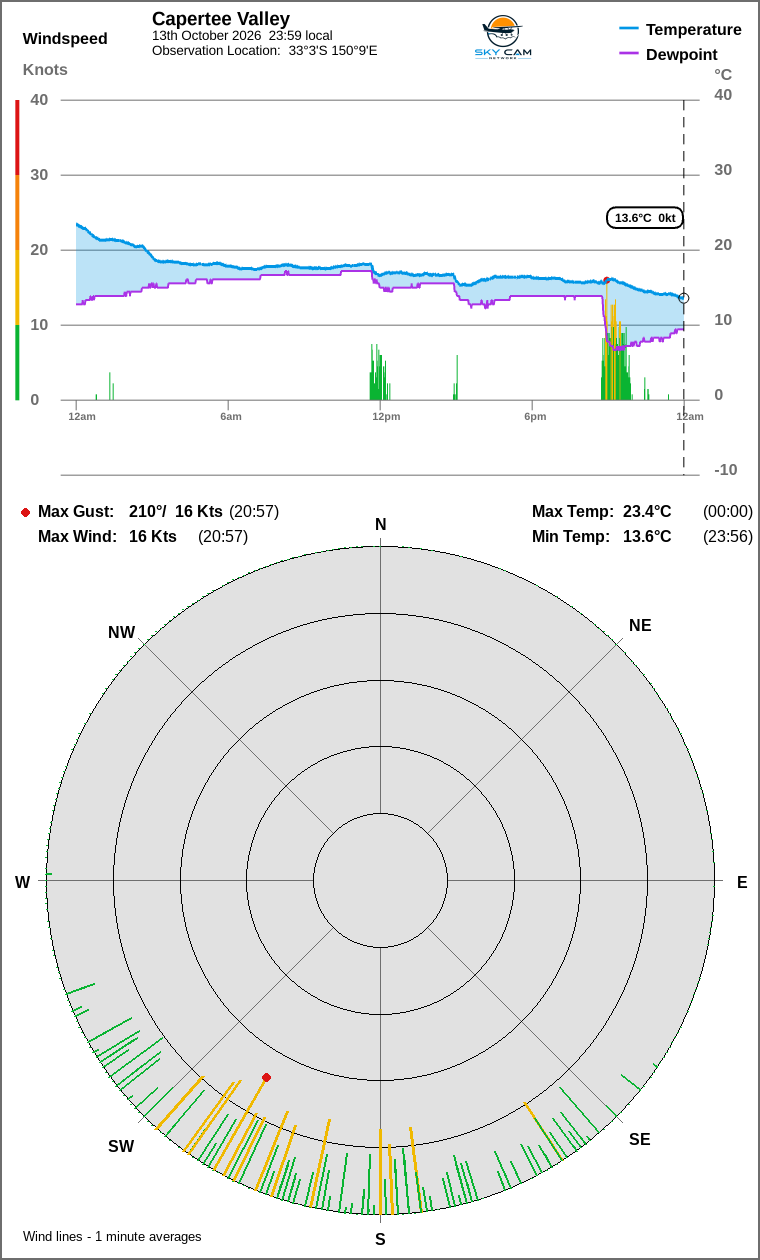Click the red Max Gust dot in legend

[x=25, y=512]
